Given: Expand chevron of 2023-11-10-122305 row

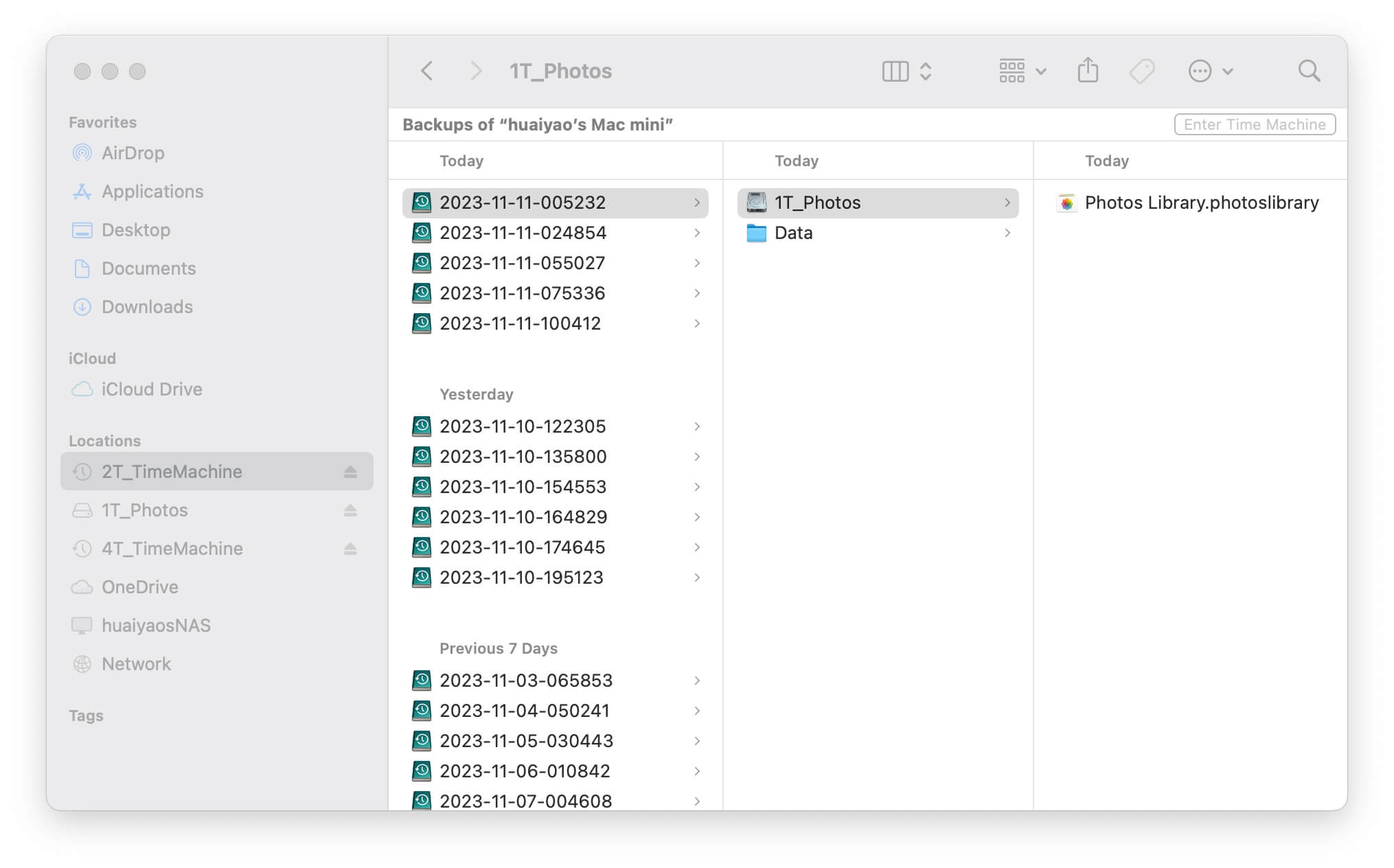Looking at the screenshot, I should tap(697, 426).
